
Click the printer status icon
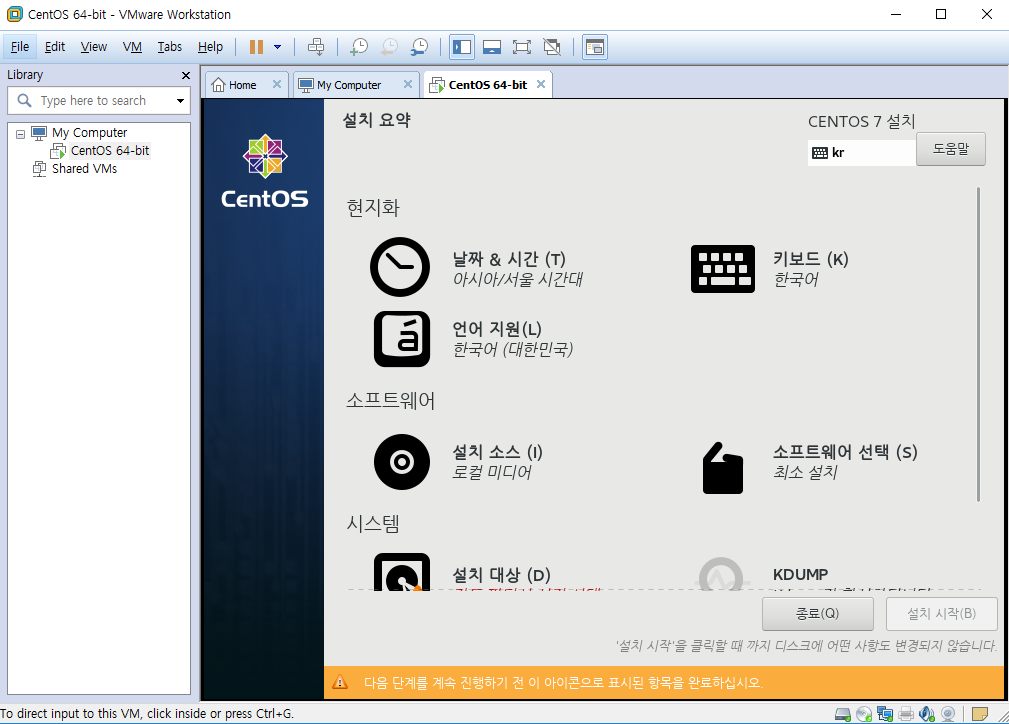(x=906, y=714)
